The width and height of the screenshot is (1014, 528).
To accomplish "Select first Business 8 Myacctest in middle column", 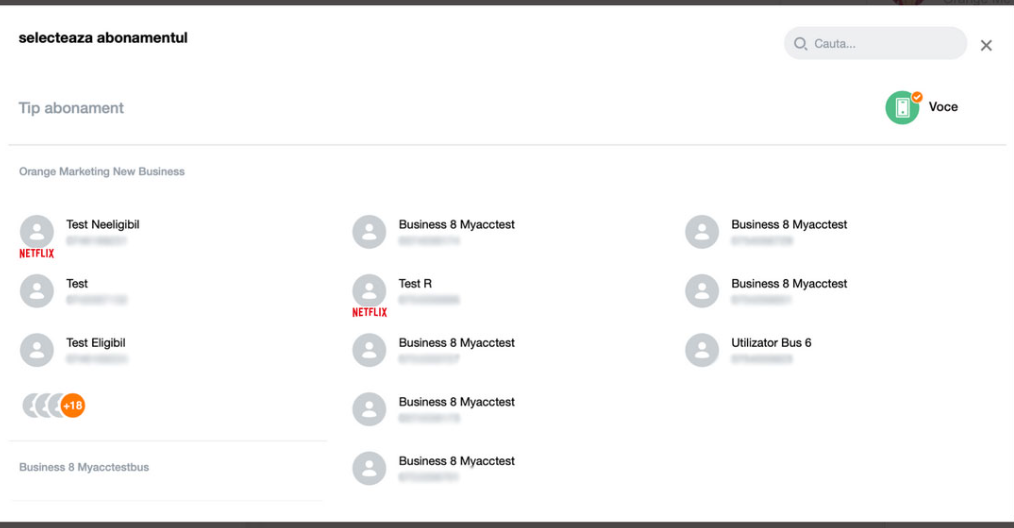I will tap(456, 225).
